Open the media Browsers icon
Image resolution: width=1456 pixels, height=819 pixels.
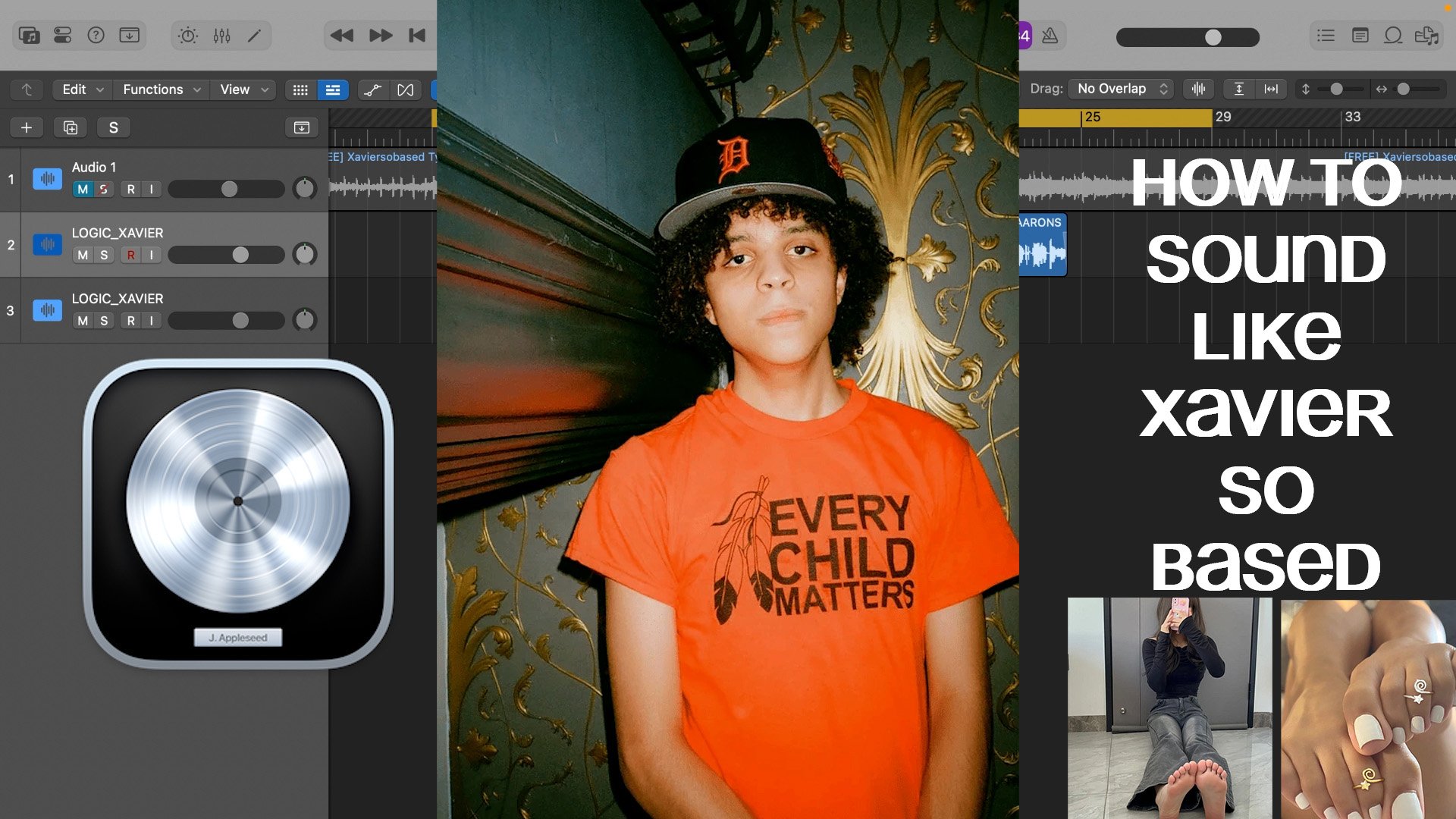(x=1426, y=36)
